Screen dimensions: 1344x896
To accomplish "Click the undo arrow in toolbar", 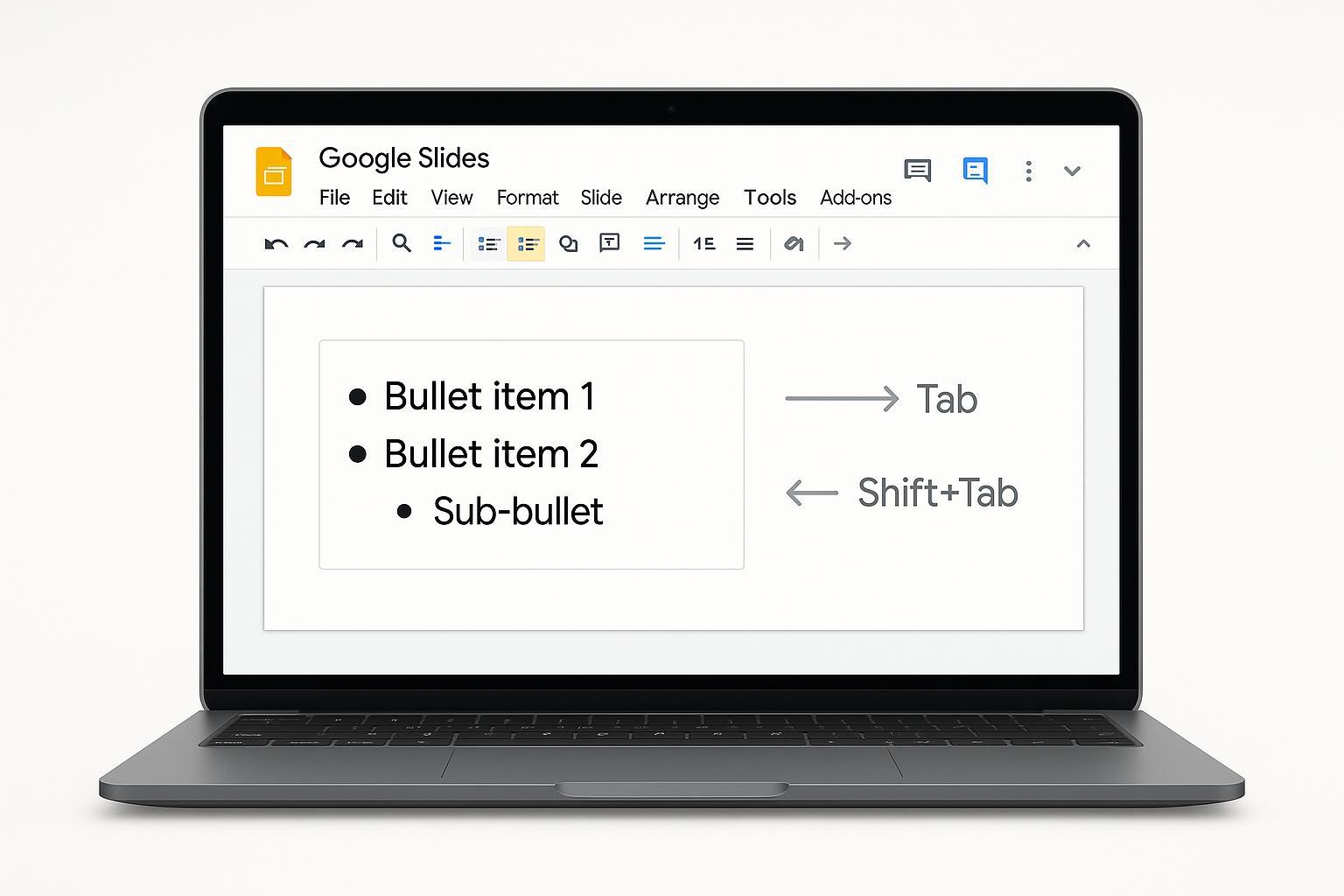I will click(276, 244).
